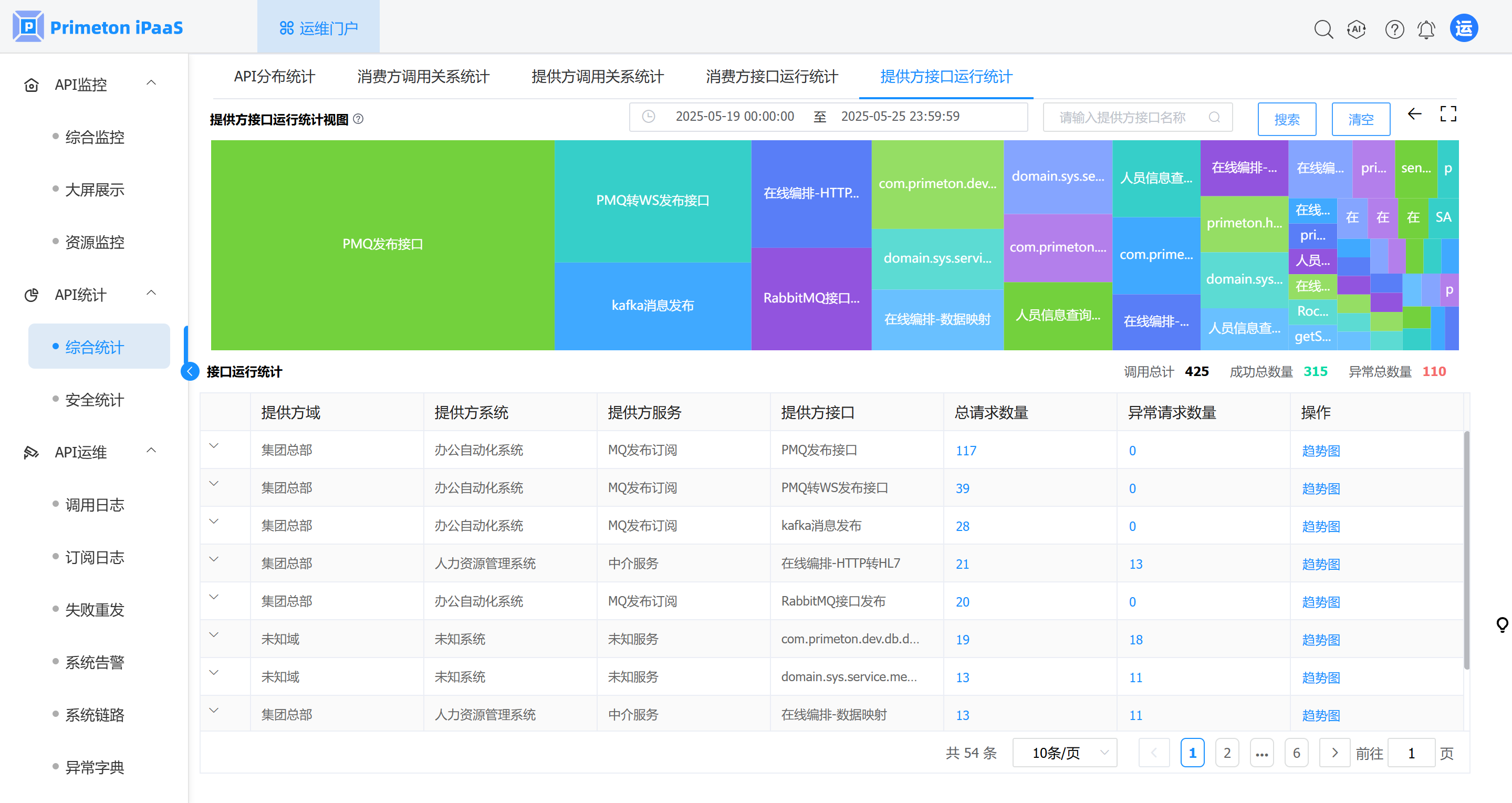The height and width of the screenshot is (803, 1512).
Task: Go to page 2 in pagination
Action: (x=1227, y=753)
